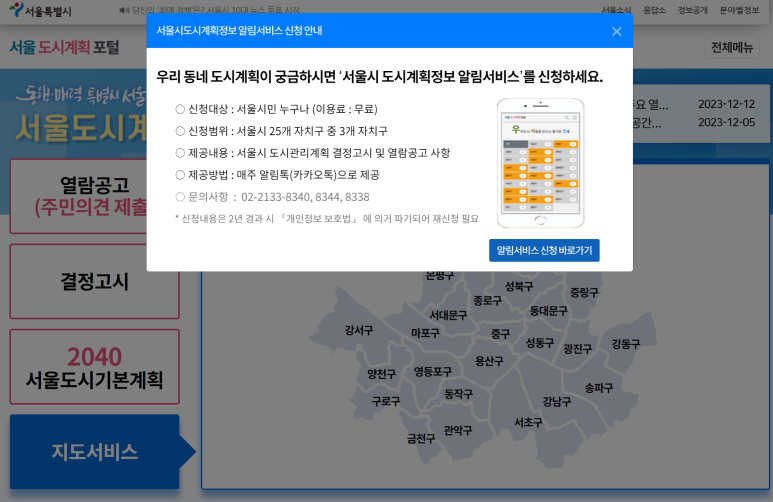Select 강서구 on the map

coord(358,330)
